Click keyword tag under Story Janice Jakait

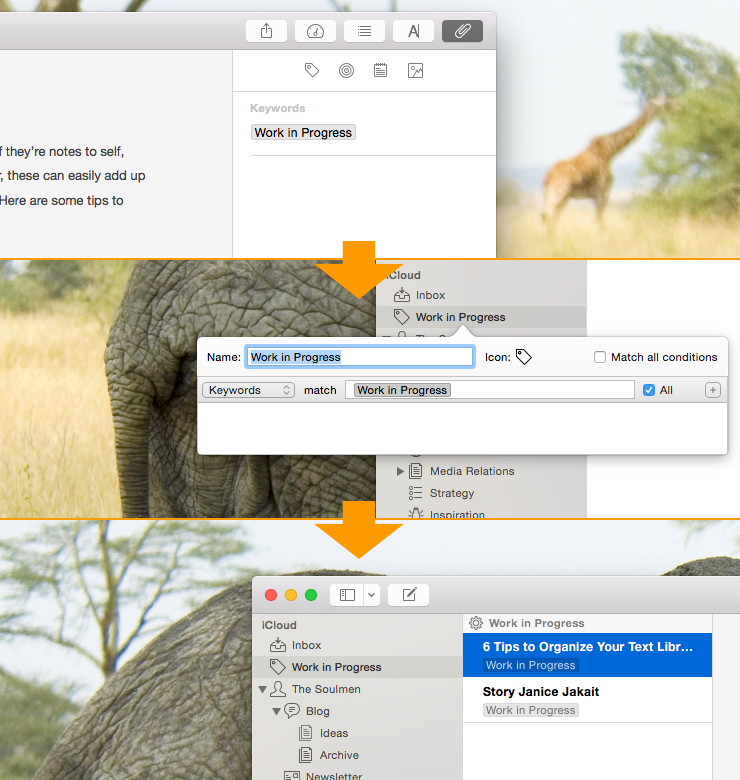pyautogui.click(x=531, y=710)
